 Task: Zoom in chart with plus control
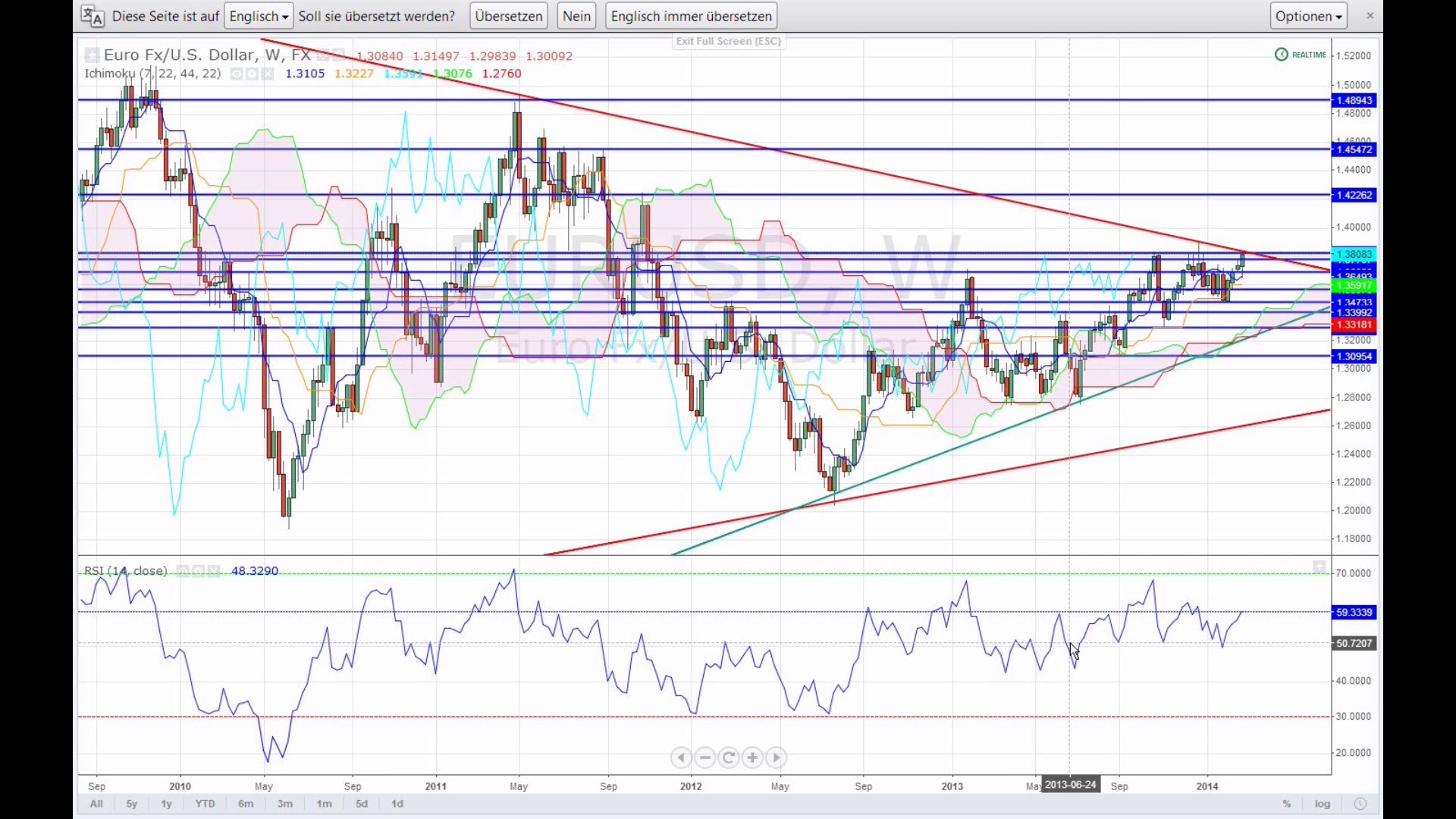(x=752, y=758)
